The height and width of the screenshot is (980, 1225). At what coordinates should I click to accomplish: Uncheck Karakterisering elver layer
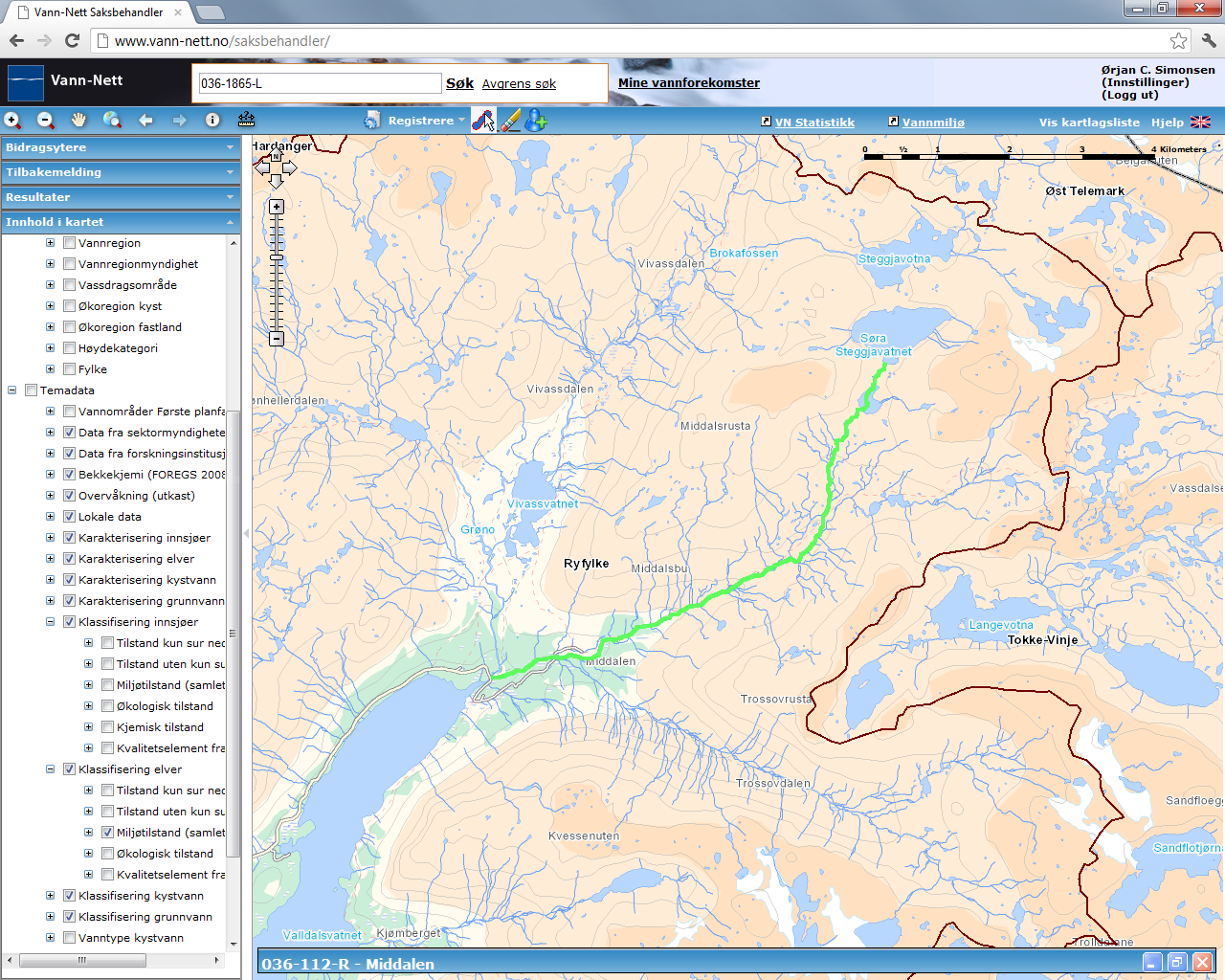tap(69, 559)
